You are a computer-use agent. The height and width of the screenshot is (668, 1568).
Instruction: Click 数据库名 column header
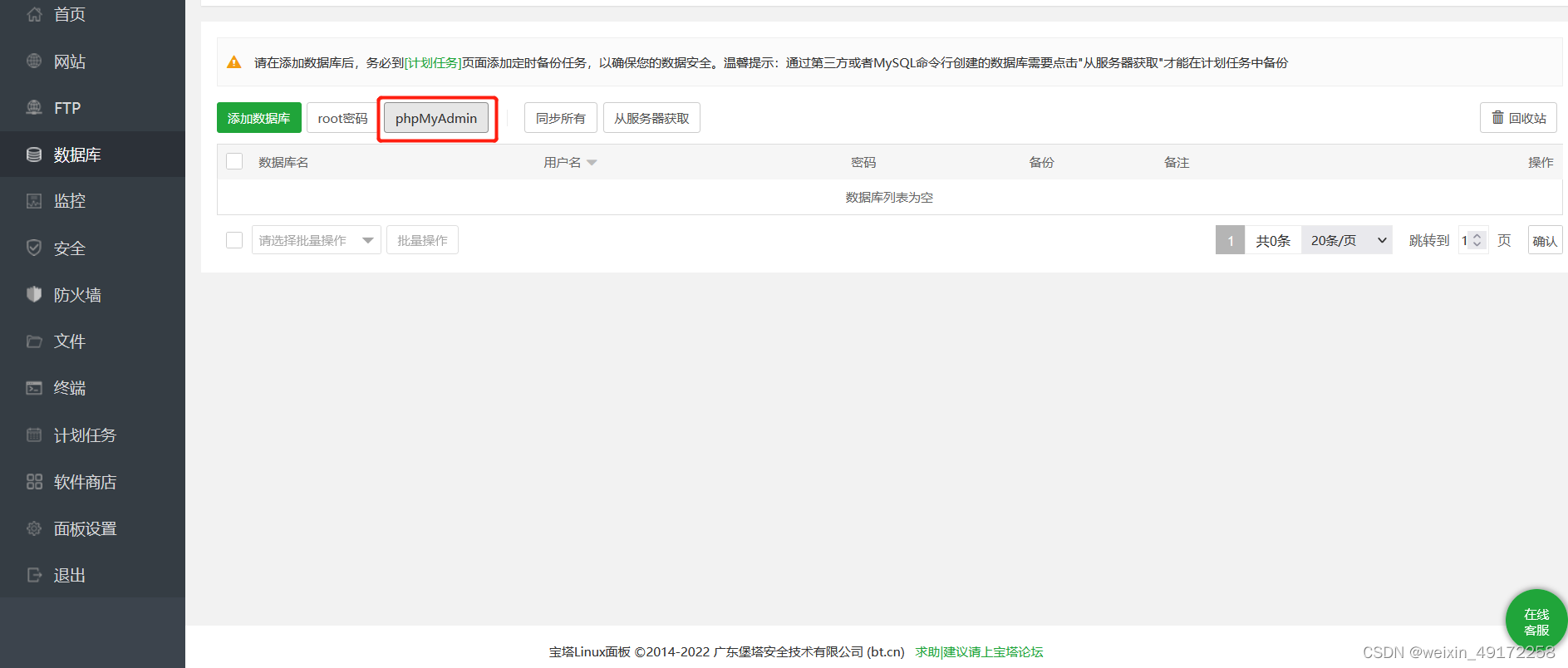coord(283,162)
